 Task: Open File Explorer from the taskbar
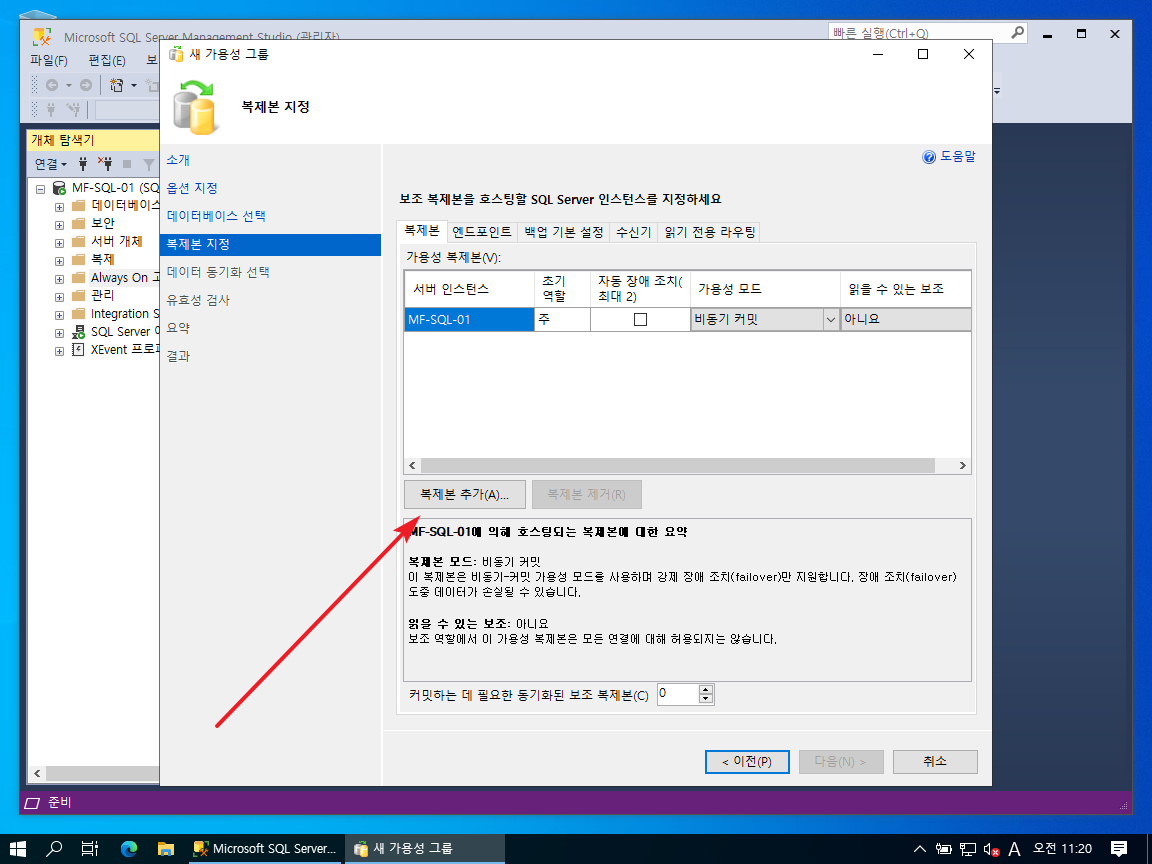pyautogui.click(x=165, y=849)
